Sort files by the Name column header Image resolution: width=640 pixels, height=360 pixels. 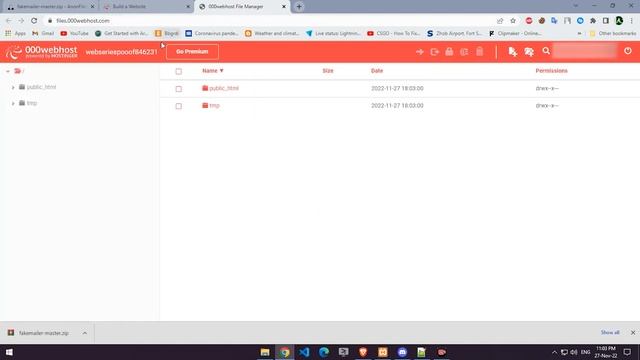[x=213, y=71]
